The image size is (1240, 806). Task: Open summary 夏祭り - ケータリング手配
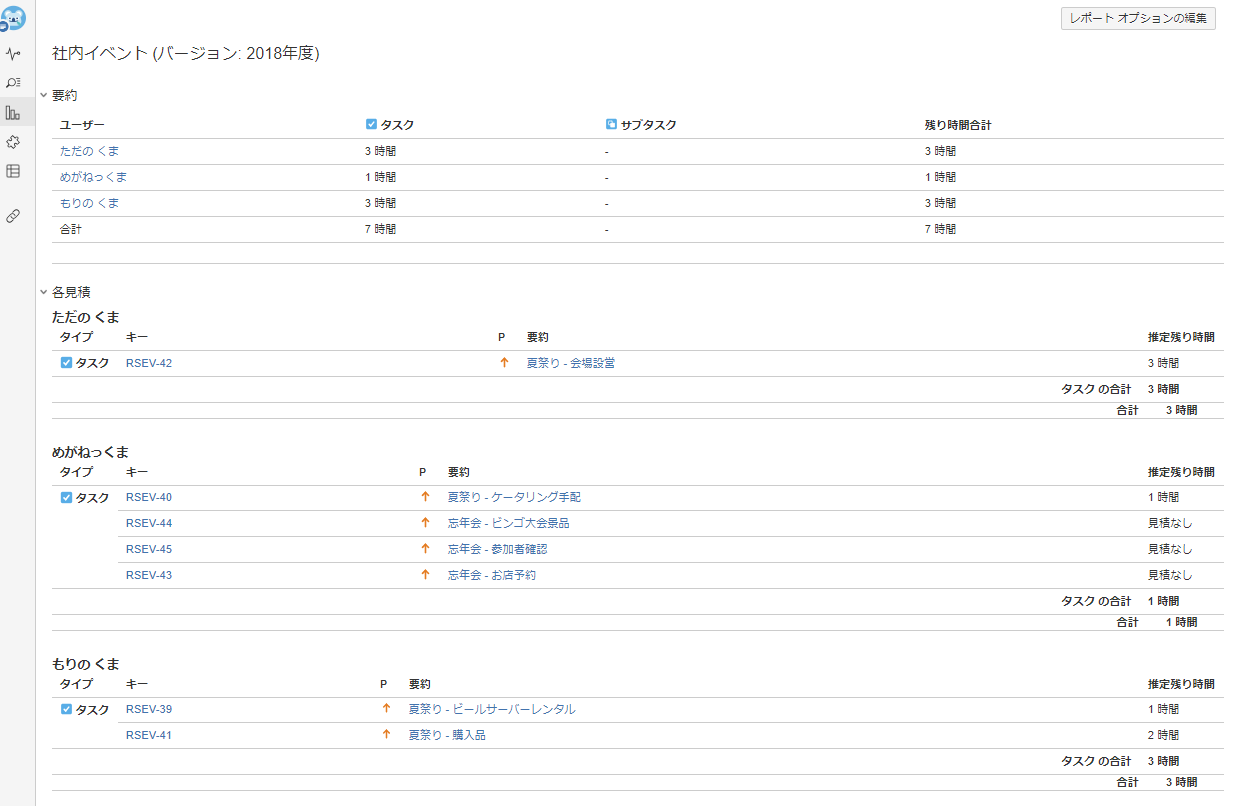pos(514,497)
